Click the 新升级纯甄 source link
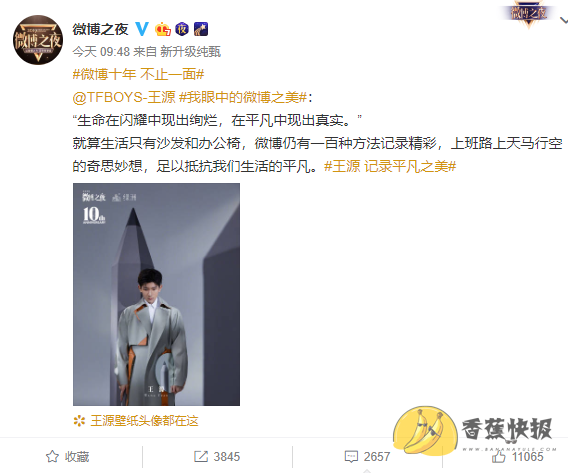Image resolution: width=568 pixels, height=473 pixels. (191, 52)
